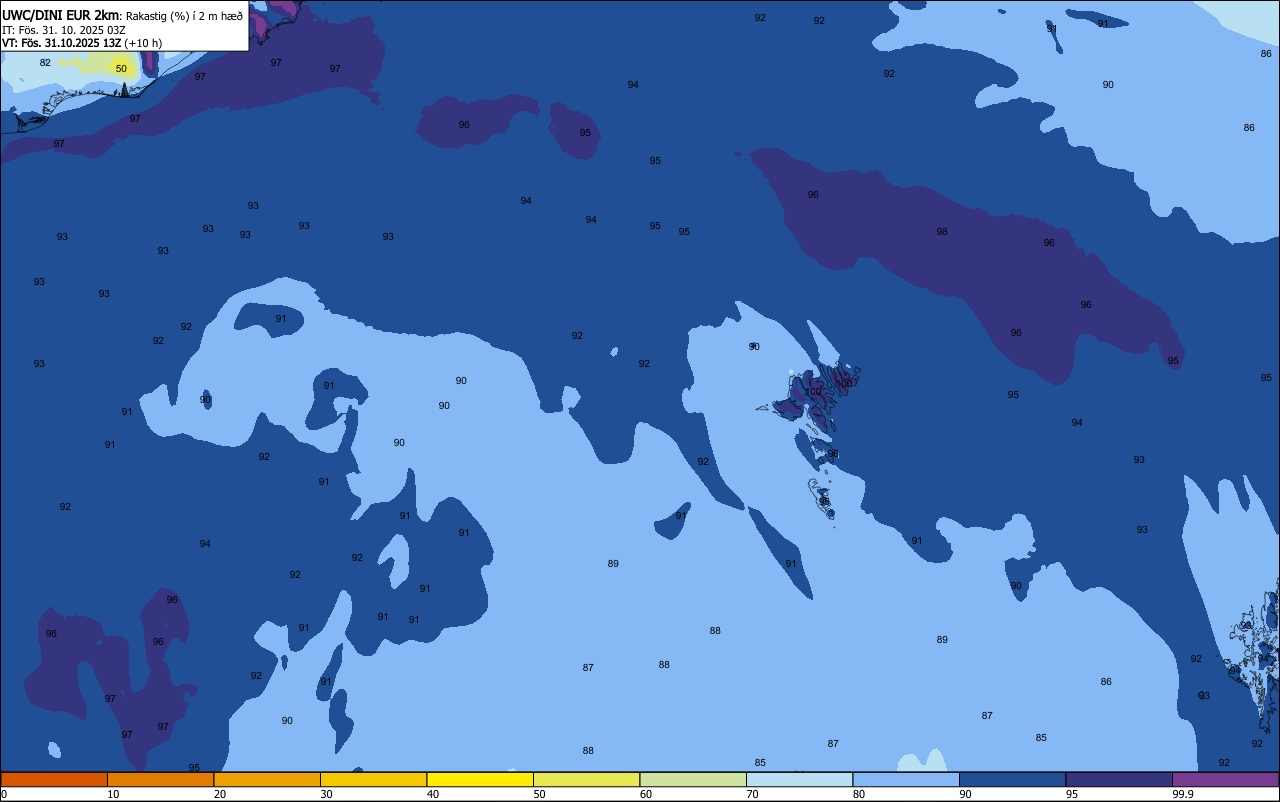This screenshot has width=1280, height=802.
Task: Click the pale blue 70–80 legend swatch
Action: 799,779
